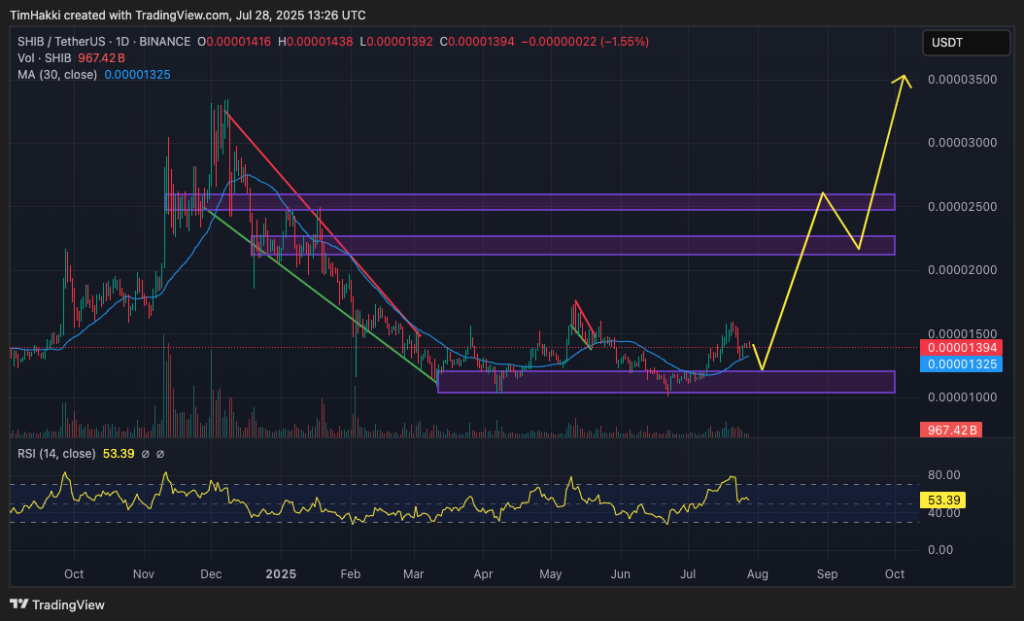Click the yellow 53.39 RSI axis tag
This screenshot has height=621, width=1024.
(944, 497)
